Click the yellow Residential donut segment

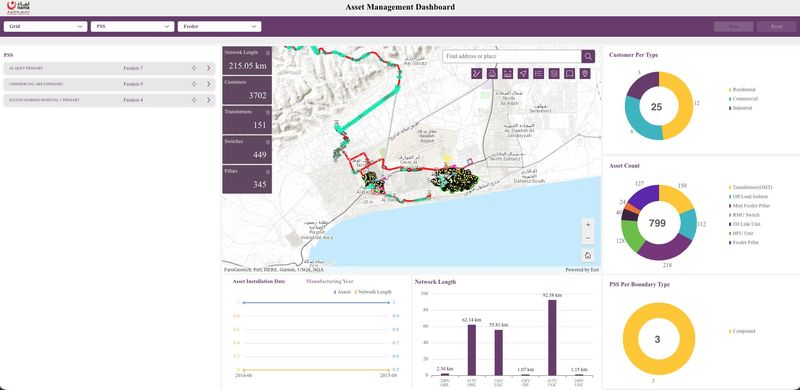click(685, 105)
